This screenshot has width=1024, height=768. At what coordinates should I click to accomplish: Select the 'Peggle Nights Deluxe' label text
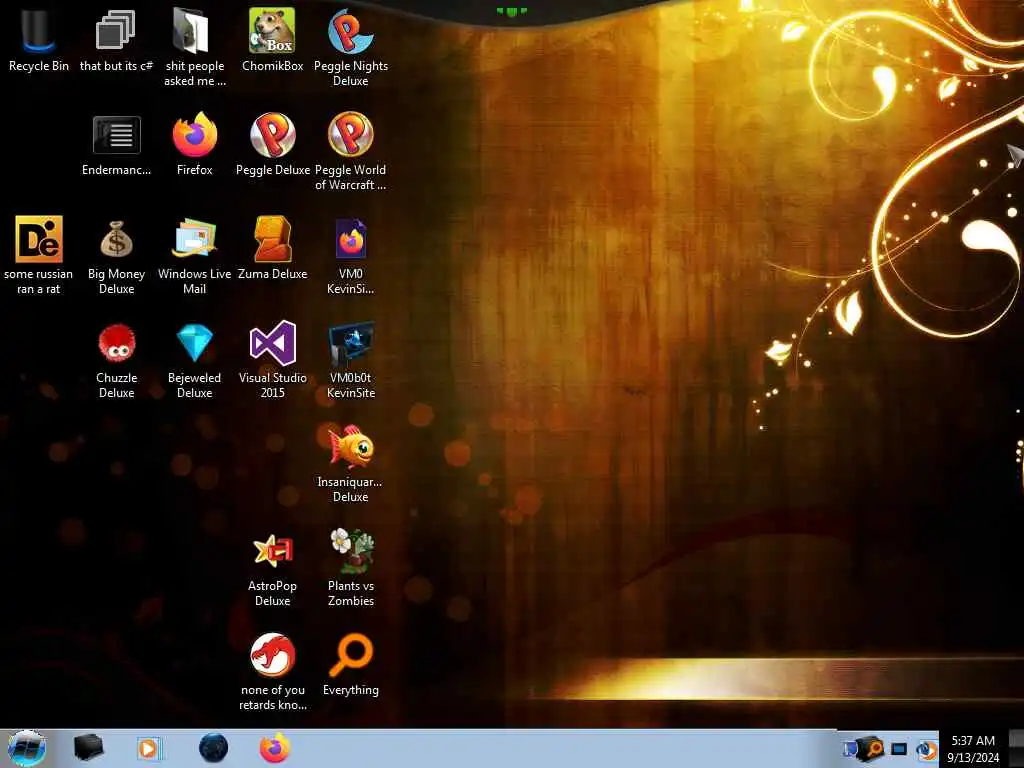point(351,73)
